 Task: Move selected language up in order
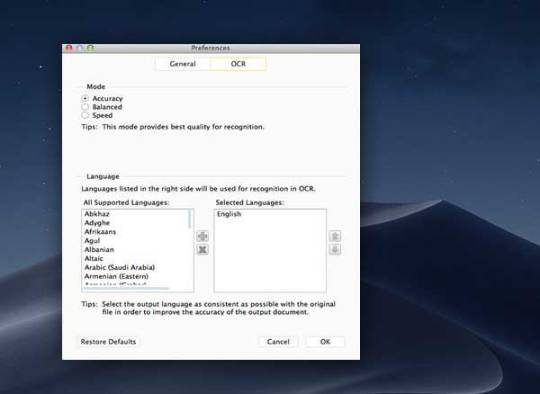(x=335, y=236)
